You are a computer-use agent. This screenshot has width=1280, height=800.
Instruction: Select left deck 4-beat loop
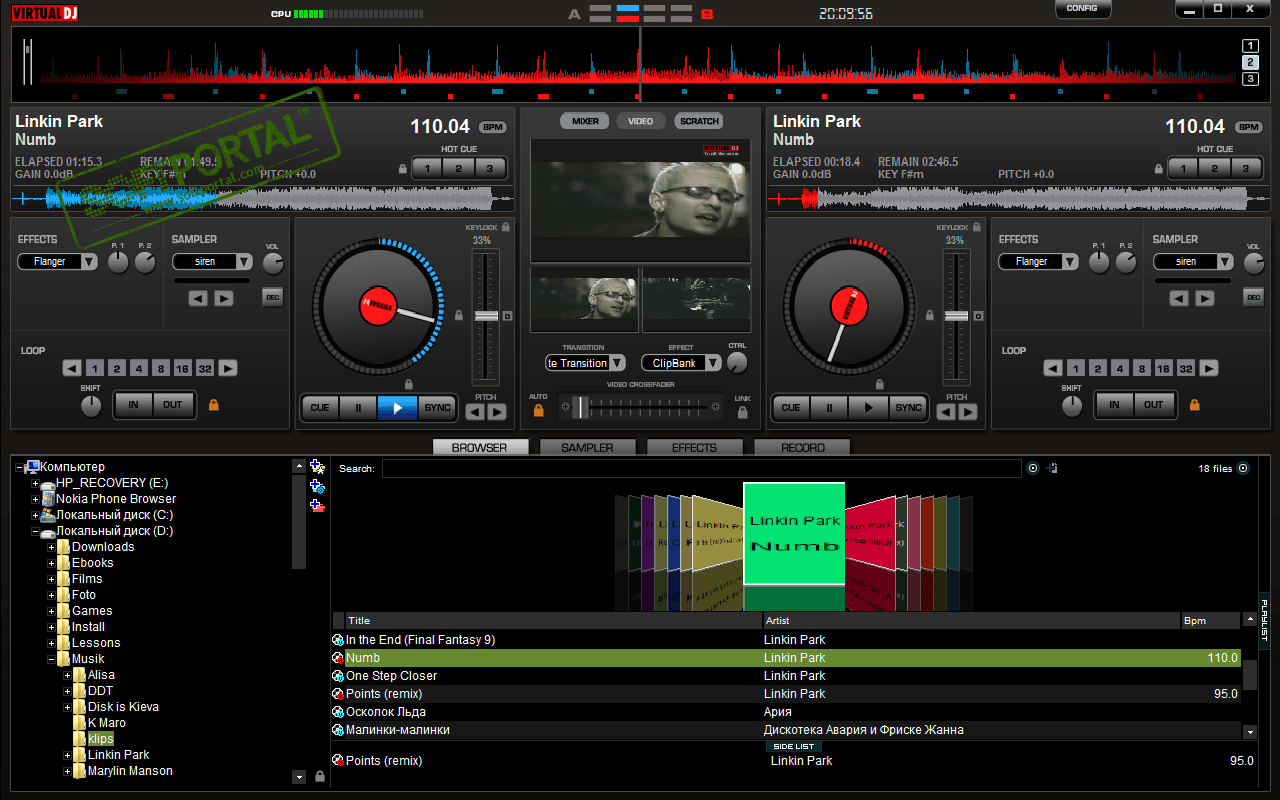(138, 368)
